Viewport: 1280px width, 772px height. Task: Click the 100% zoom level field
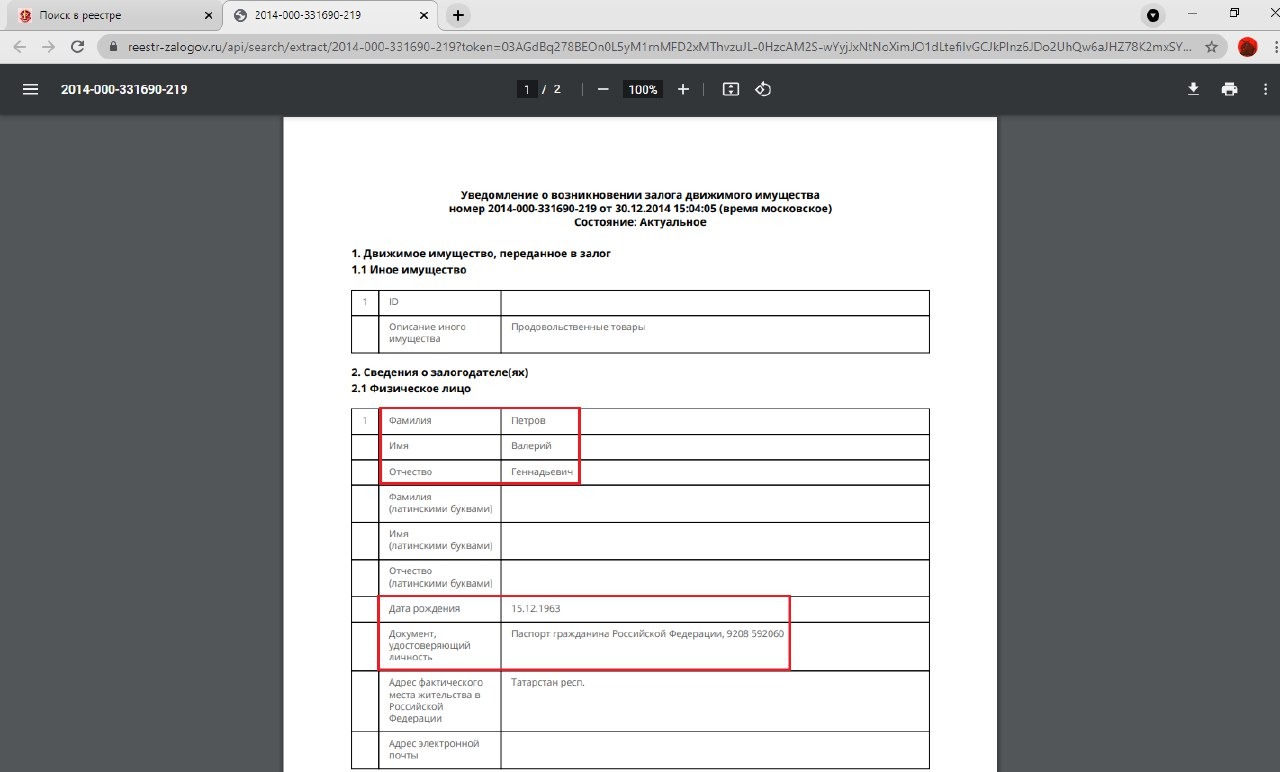(x=642, y=89)
